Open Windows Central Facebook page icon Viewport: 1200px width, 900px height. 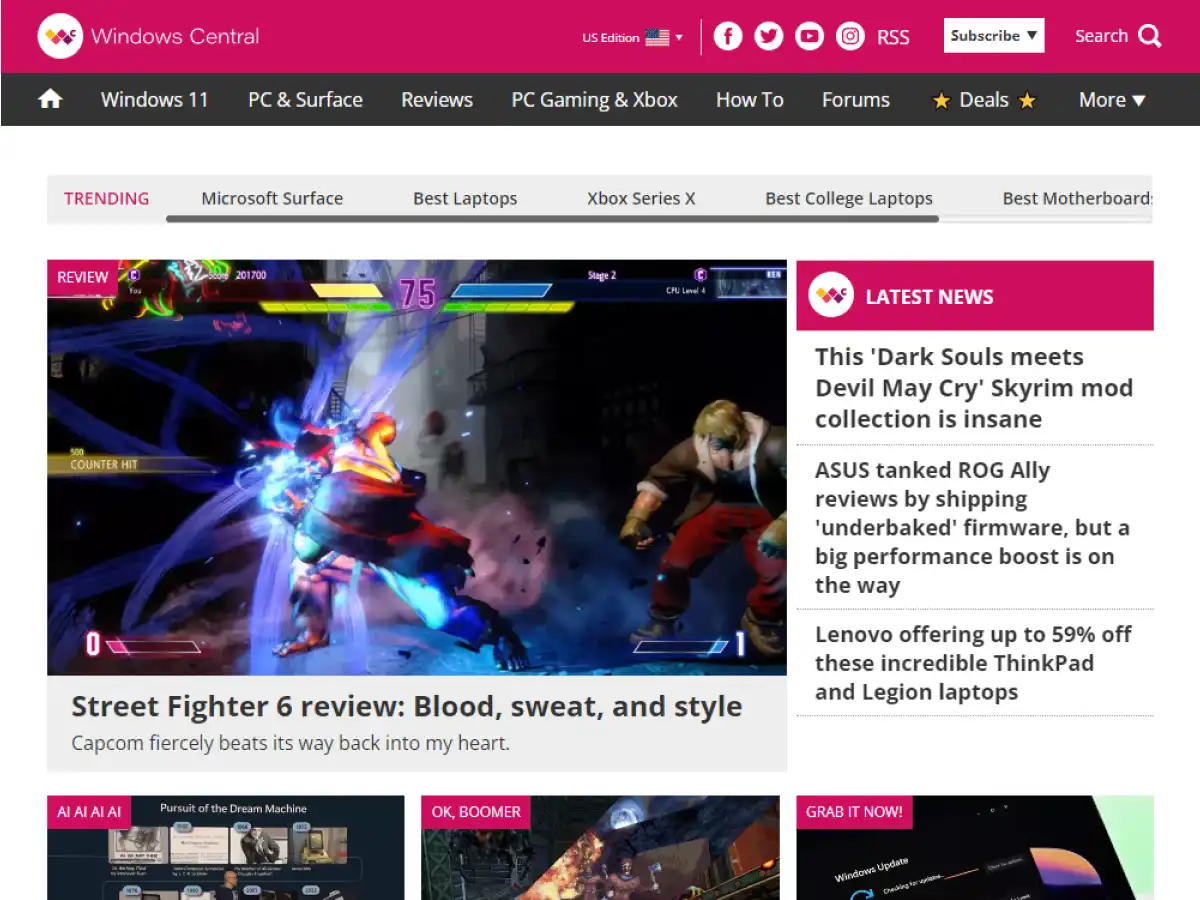(x=728, y=37)
